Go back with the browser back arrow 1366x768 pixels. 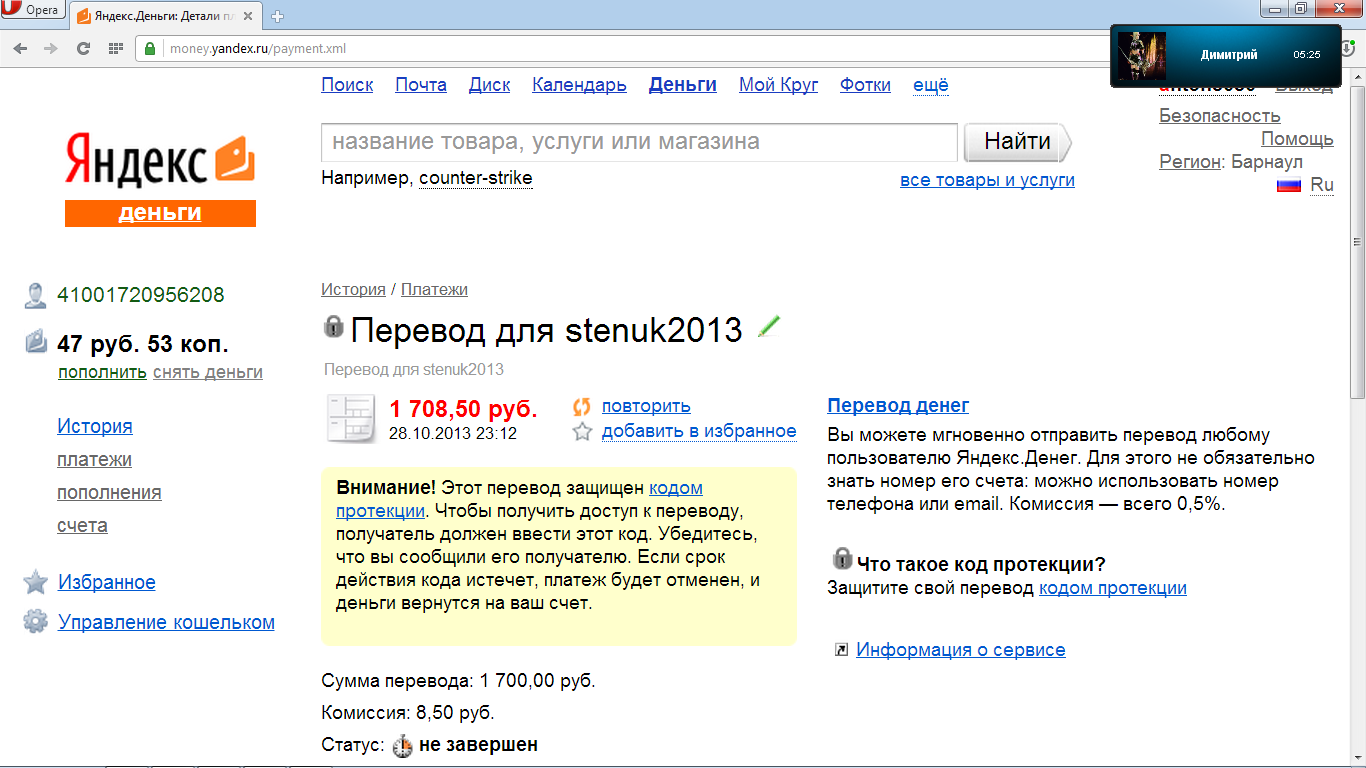click(22, 48)
